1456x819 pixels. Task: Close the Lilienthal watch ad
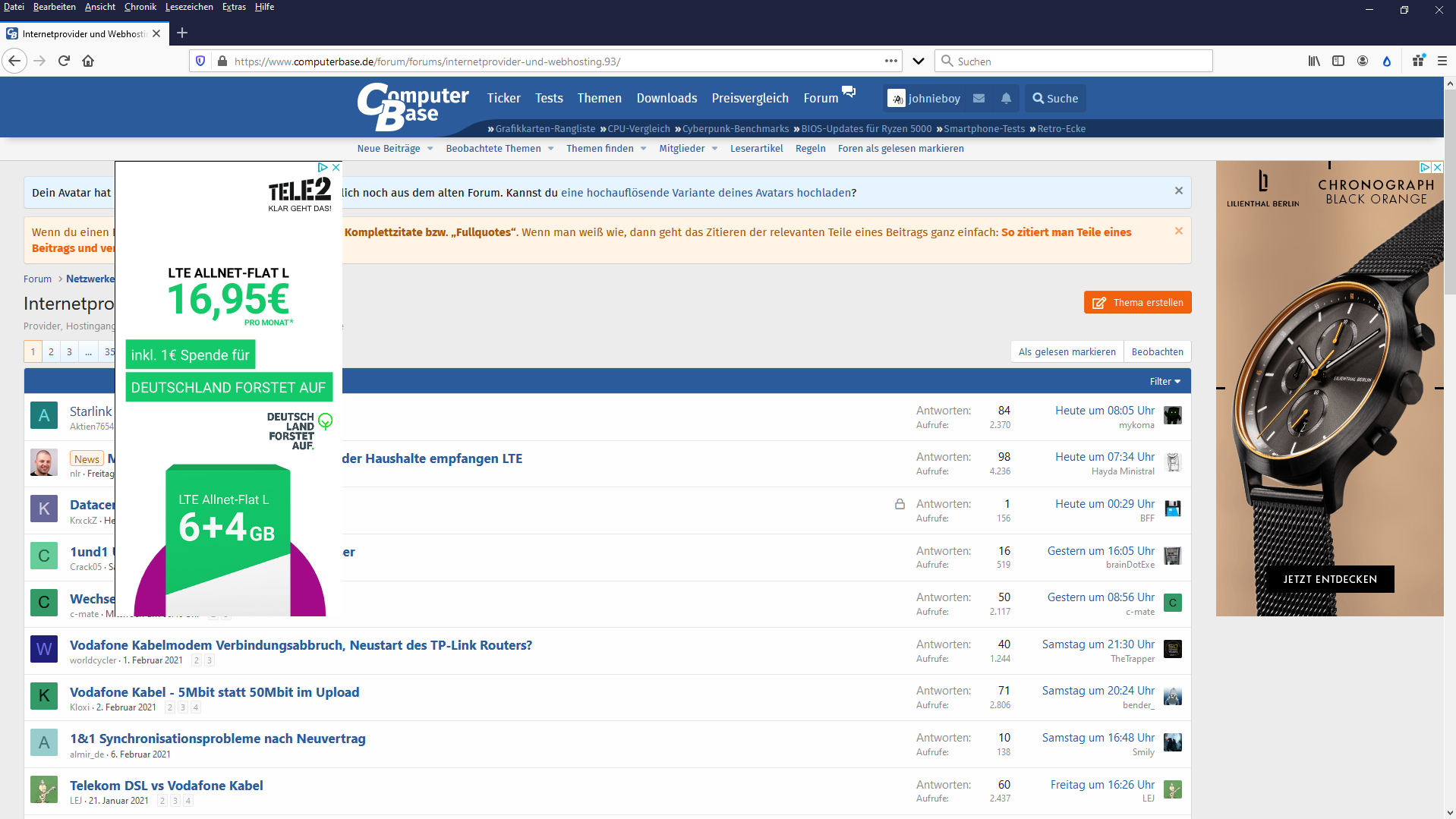(x=1437, y=167)
